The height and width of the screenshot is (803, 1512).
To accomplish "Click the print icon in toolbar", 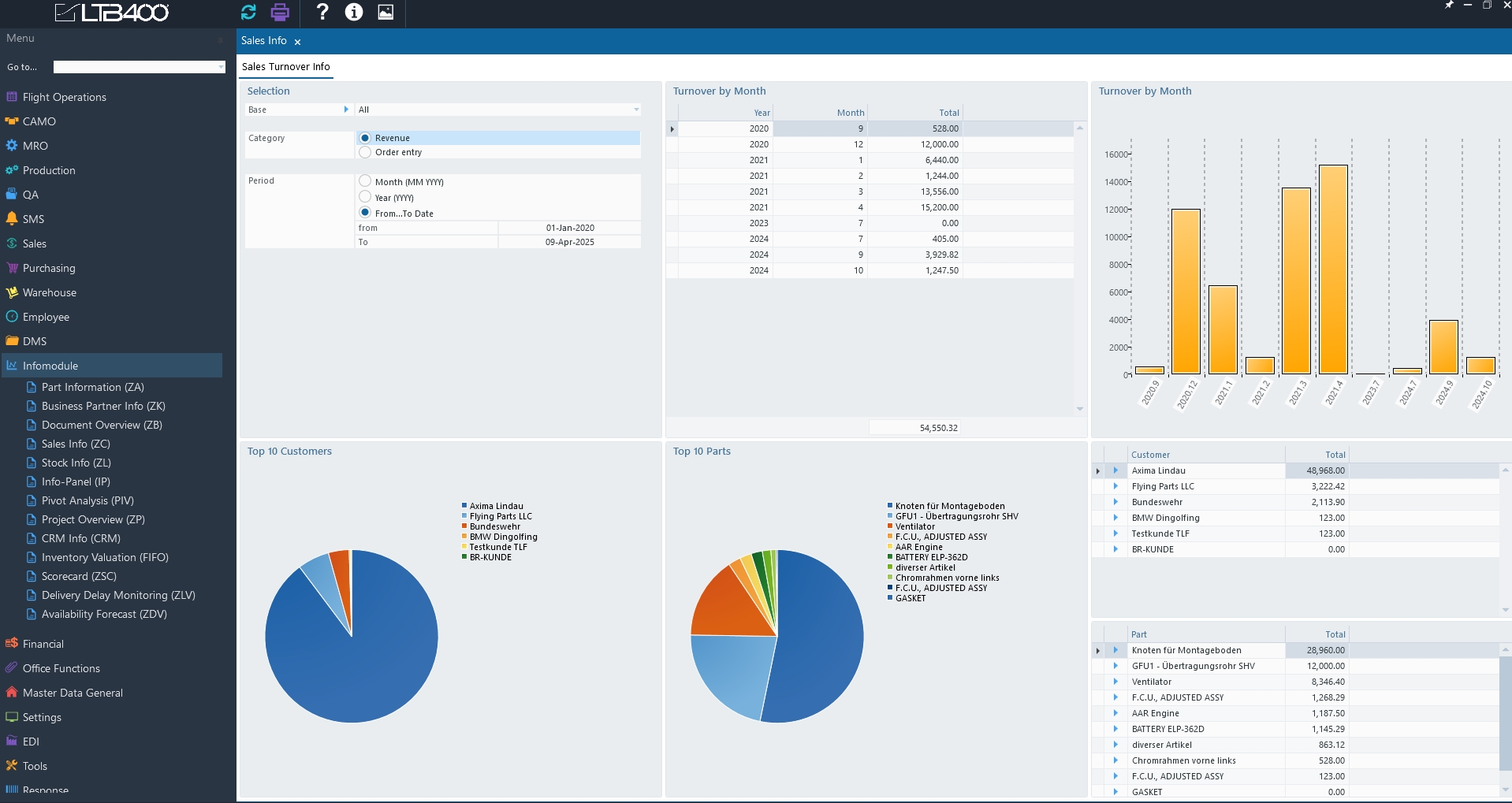I will (x=280, y=12).
